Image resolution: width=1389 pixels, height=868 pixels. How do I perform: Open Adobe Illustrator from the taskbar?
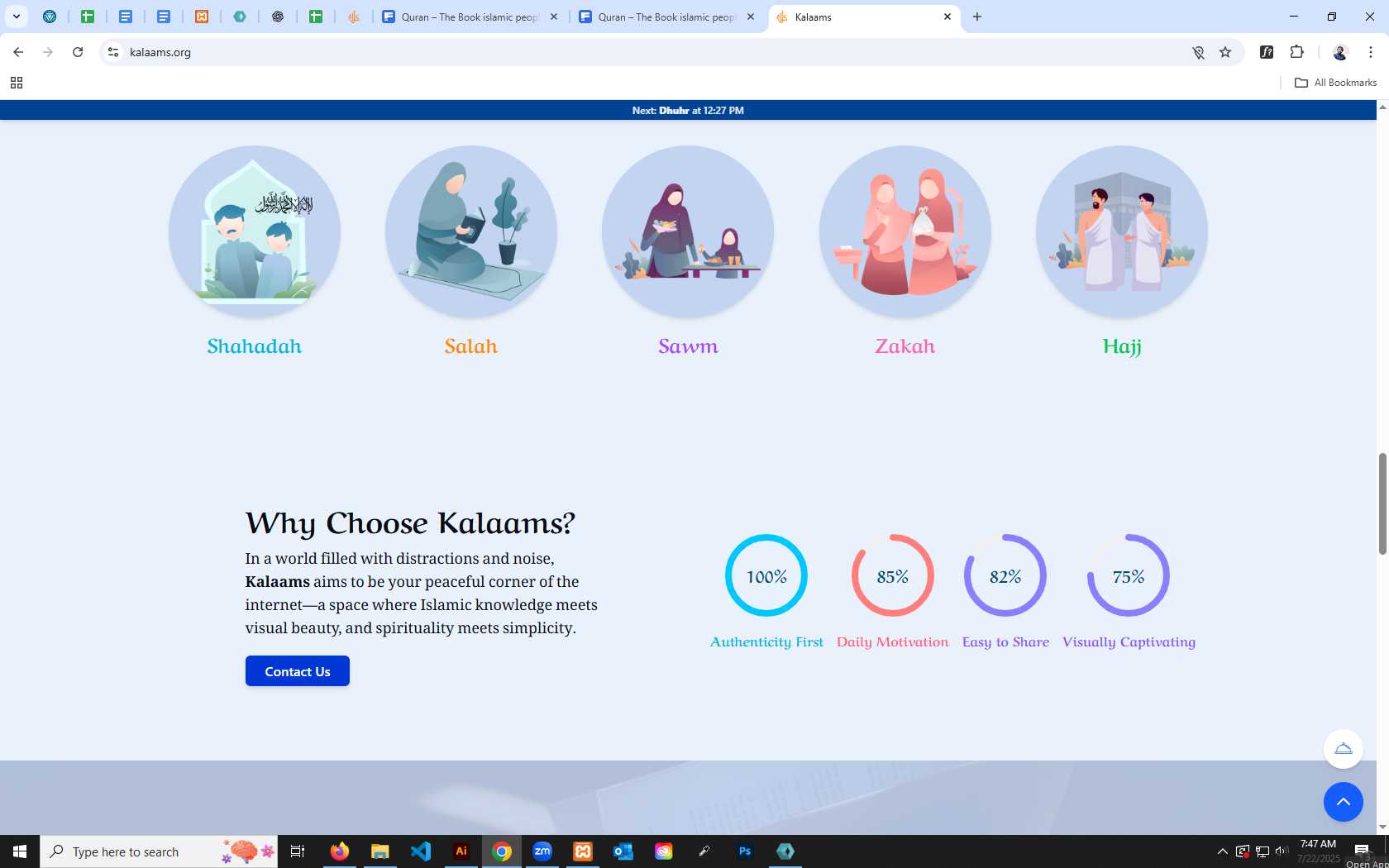(x=461, y=851)
